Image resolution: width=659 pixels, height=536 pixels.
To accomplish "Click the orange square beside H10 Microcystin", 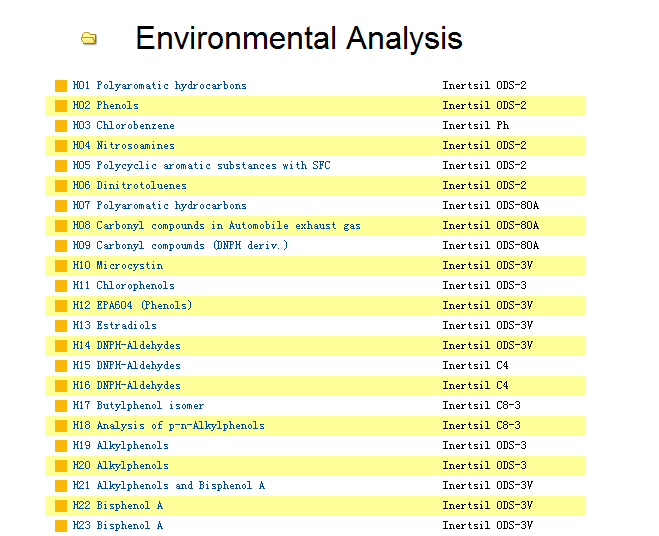I will (x=61, y=266).
